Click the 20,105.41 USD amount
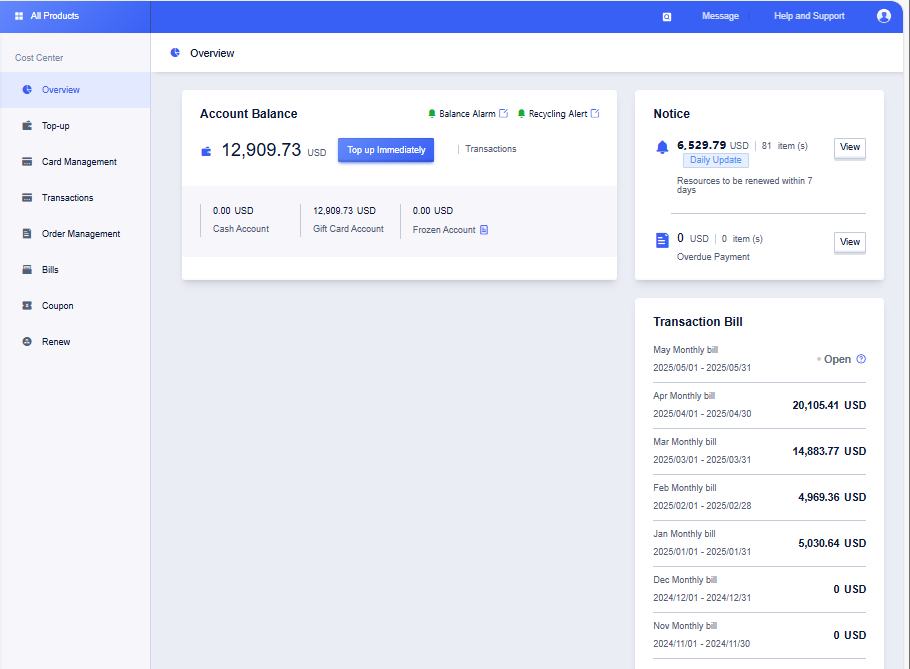910x669 pixels. coord(829,406)
